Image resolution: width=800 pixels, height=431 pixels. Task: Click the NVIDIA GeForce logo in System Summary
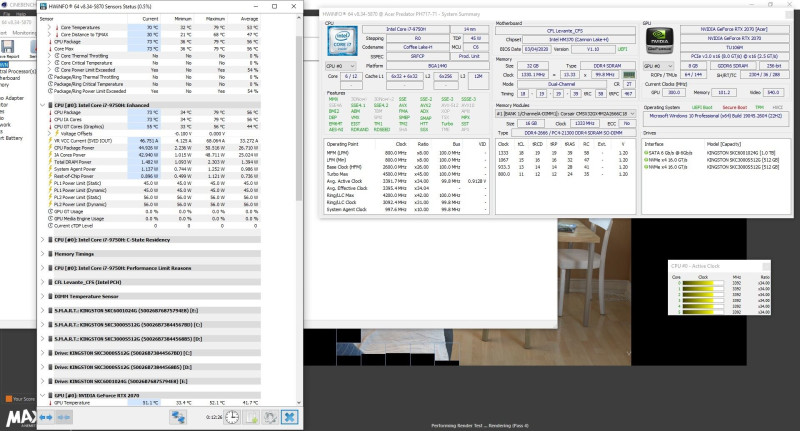[659, 40]
